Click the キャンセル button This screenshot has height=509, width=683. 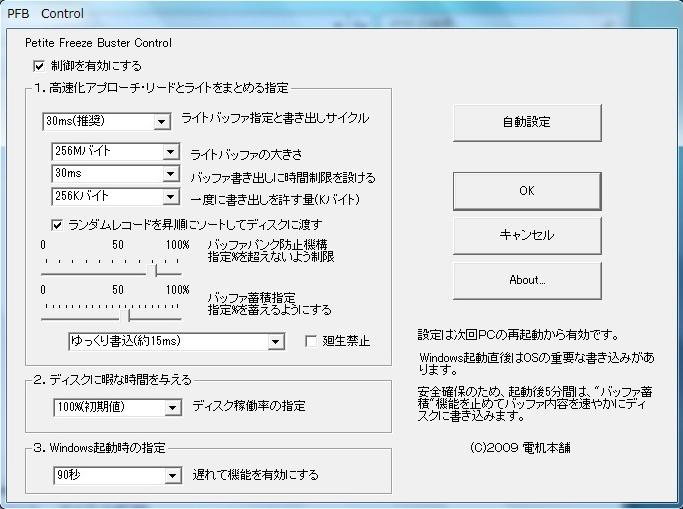(x=527, y=236)
